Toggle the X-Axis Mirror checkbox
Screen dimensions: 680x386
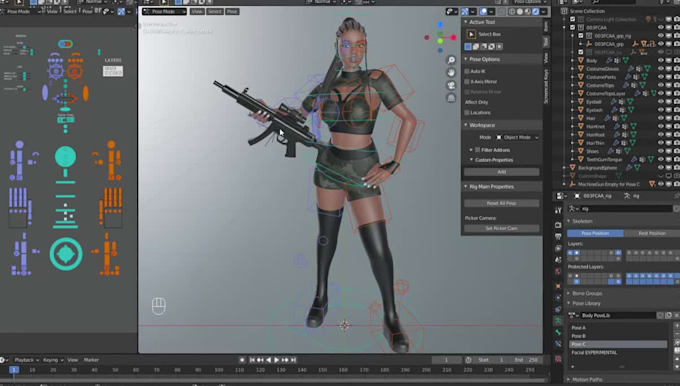(x=467, y=82)
